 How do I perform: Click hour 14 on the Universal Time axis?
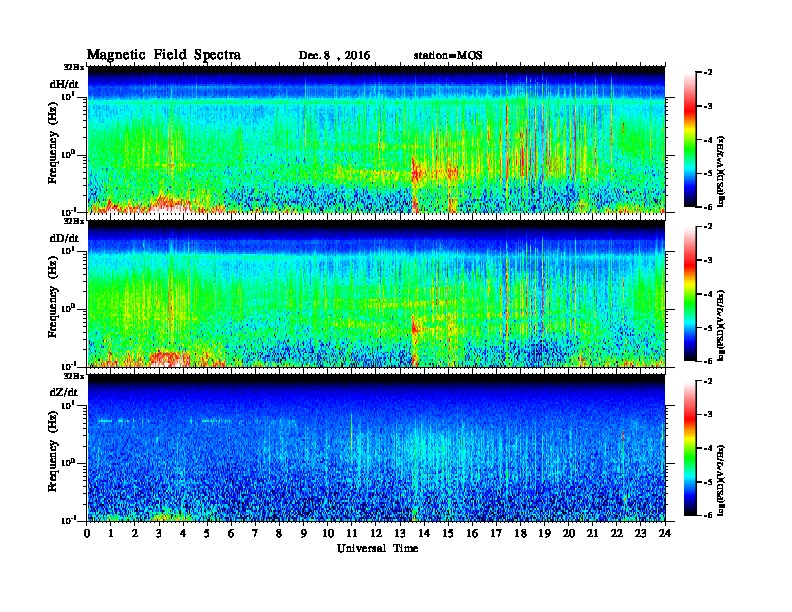pos(424,534)
